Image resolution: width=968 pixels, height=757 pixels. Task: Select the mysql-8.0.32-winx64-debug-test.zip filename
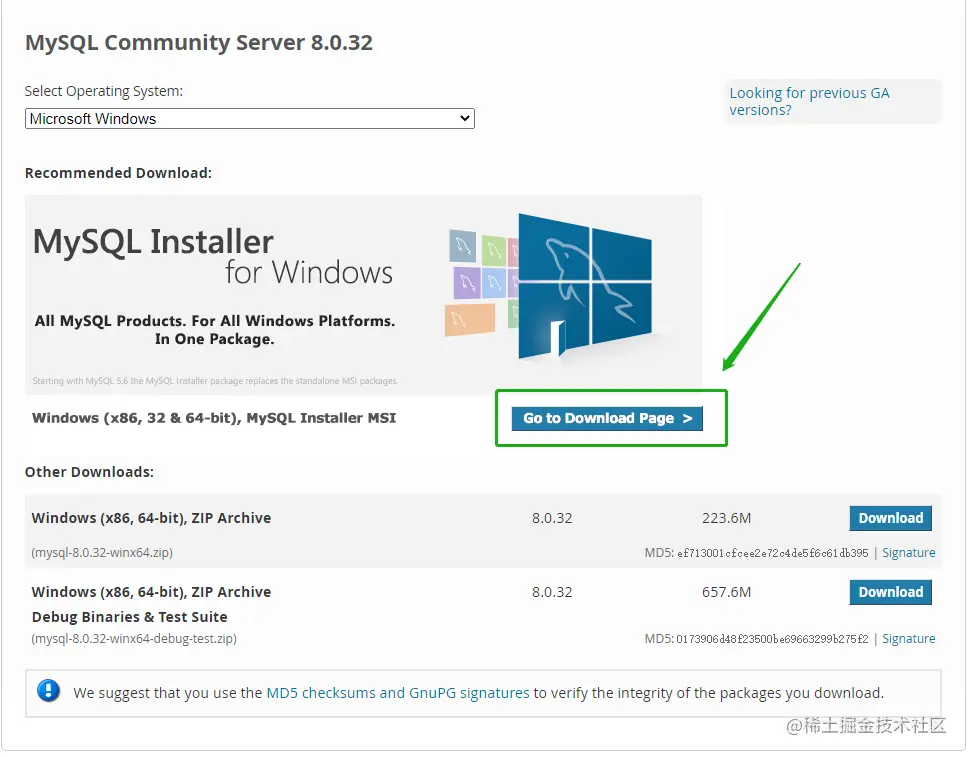coord(134,638)
